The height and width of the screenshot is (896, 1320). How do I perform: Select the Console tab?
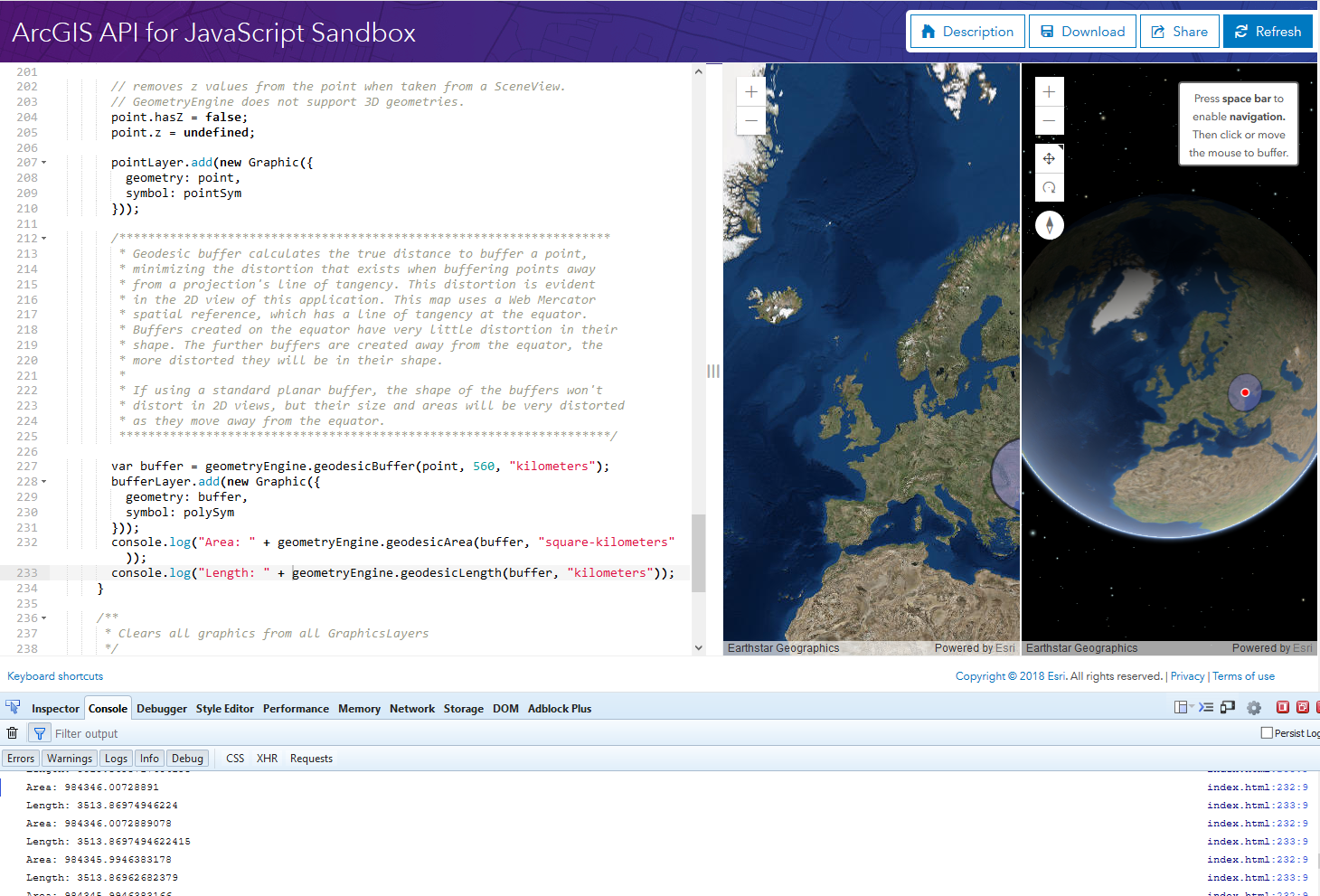point(108,709)
